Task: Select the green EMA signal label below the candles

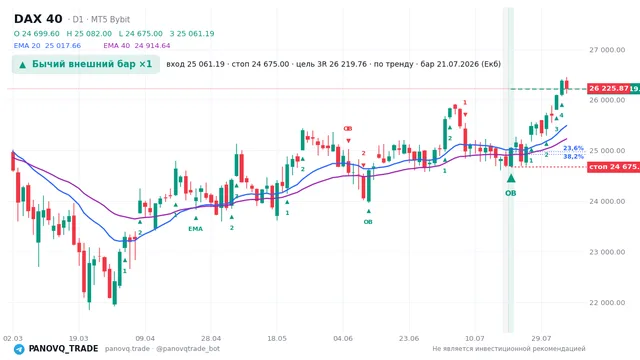Action: coord(196,229)
